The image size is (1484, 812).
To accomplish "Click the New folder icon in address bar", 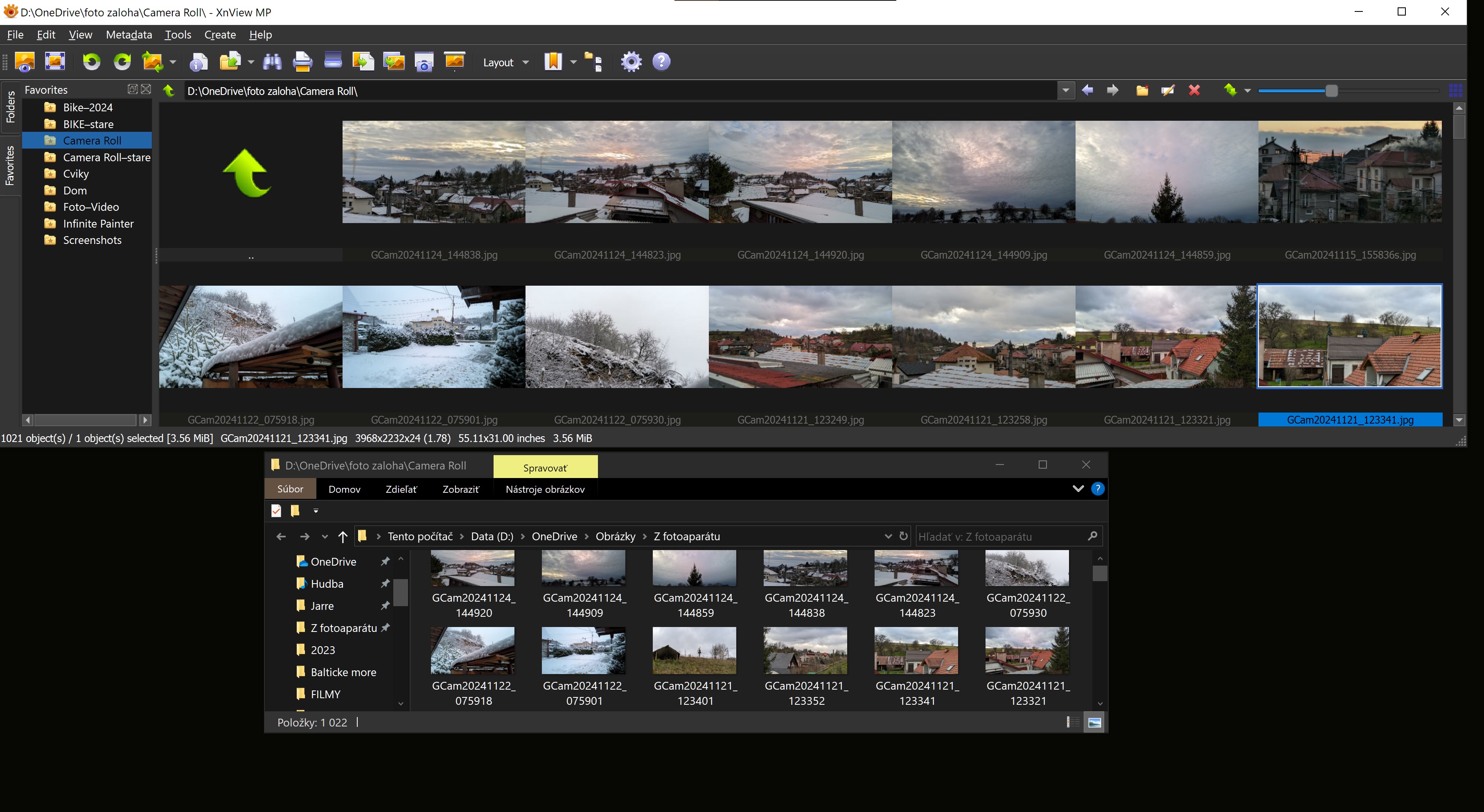I will pyautogui.click(x=1142, y=90).
